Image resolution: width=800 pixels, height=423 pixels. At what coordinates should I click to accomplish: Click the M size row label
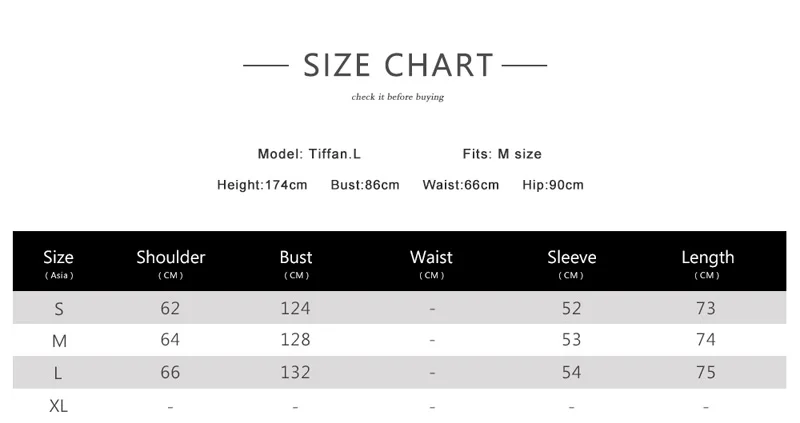(59, 341)
